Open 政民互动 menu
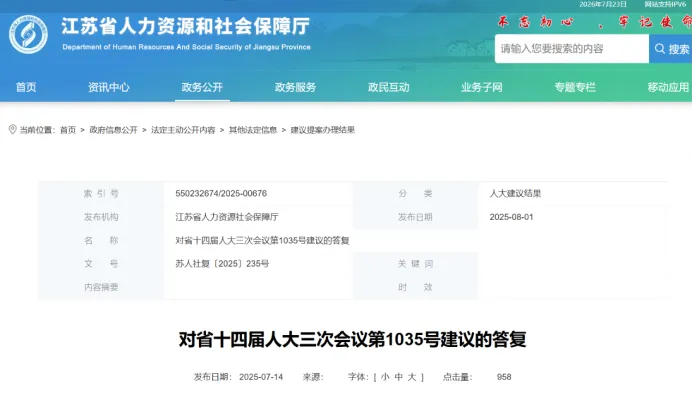This screenshot has height=395, width=693. point(388,87)
